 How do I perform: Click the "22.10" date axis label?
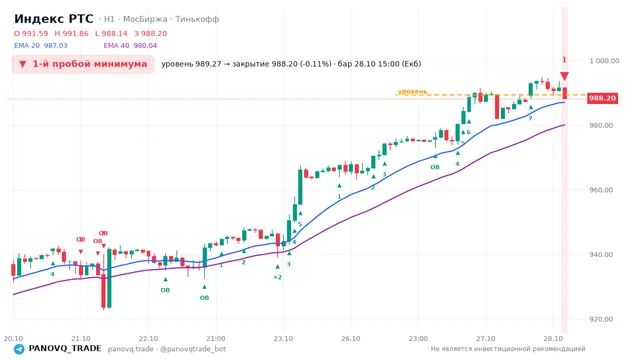coord(148,338)
